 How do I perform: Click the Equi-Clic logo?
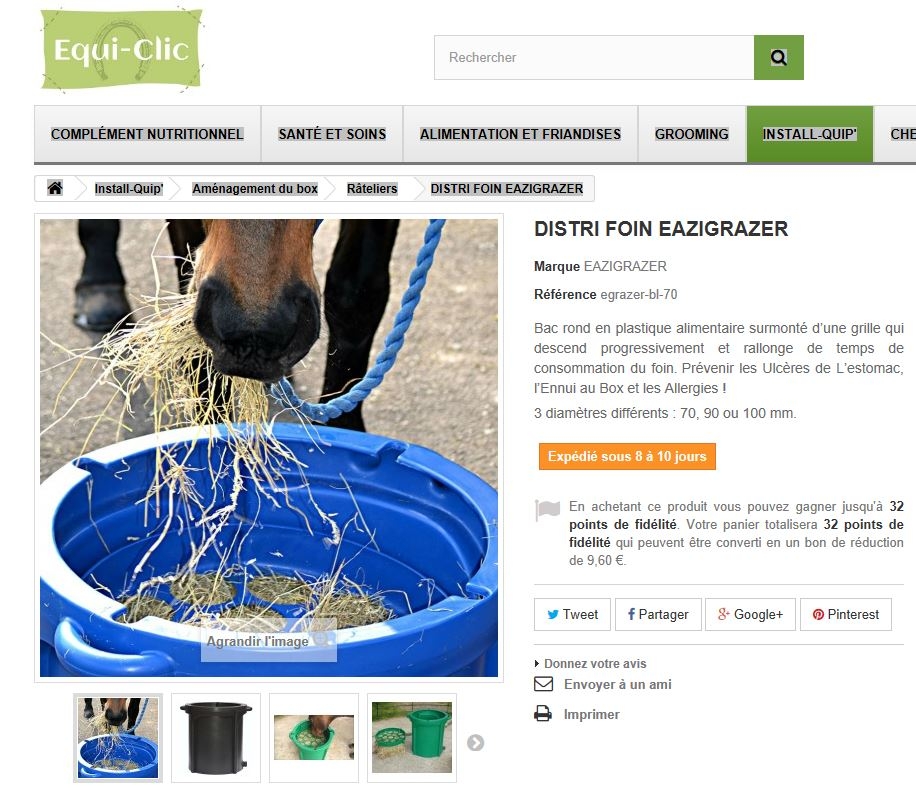[122, 50]
